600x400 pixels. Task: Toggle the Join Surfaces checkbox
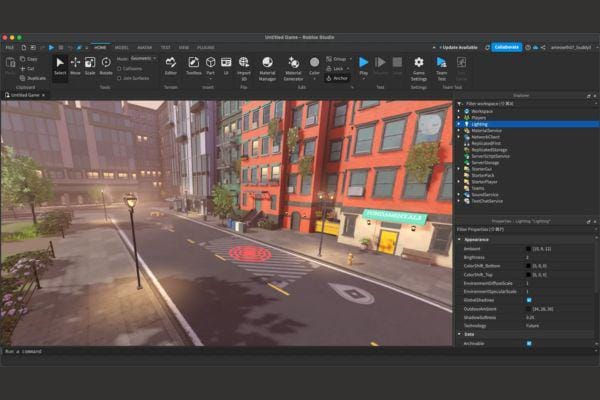coord(119,78)
